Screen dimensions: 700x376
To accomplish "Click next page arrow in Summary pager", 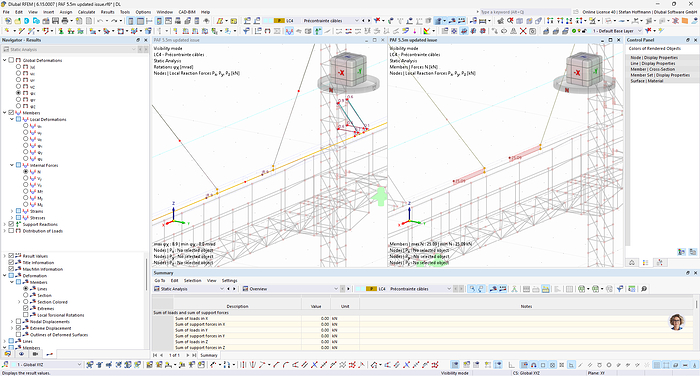I will (188, 355).
